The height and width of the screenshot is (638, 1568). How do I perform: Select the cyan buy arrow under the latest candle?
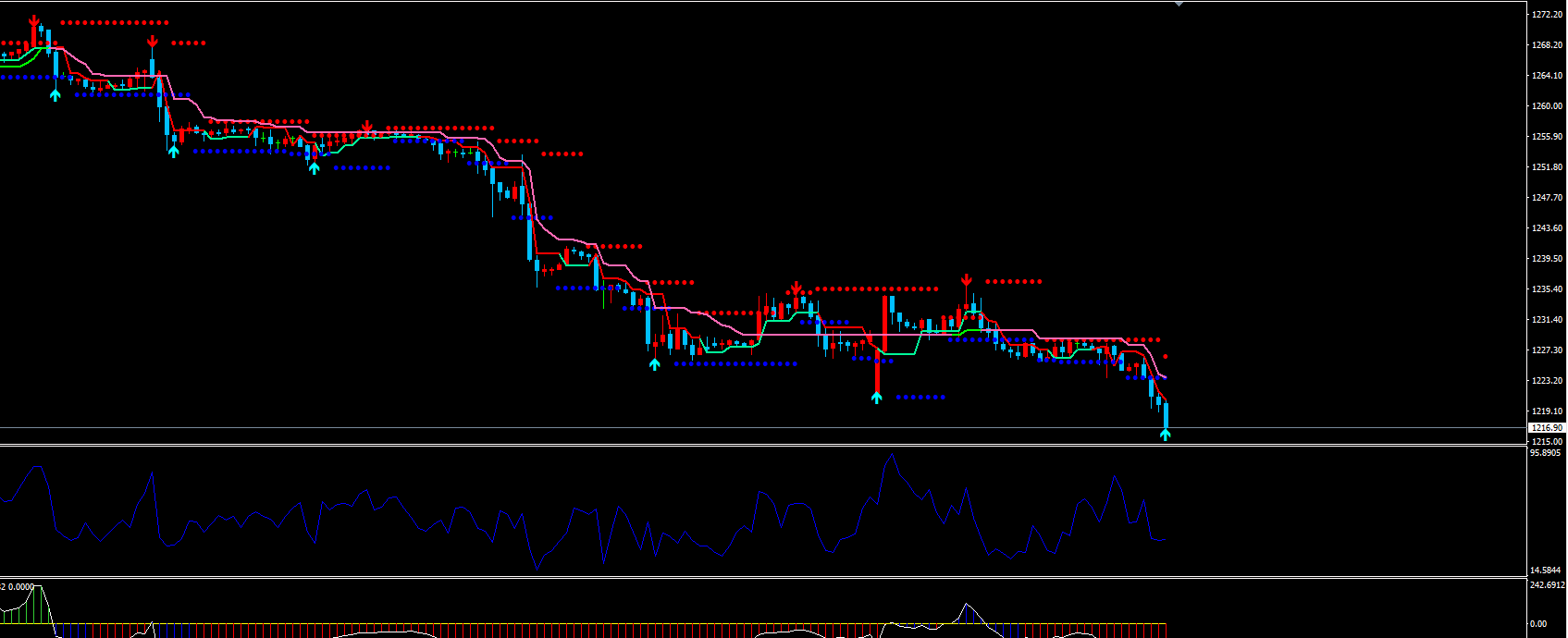1166,435
